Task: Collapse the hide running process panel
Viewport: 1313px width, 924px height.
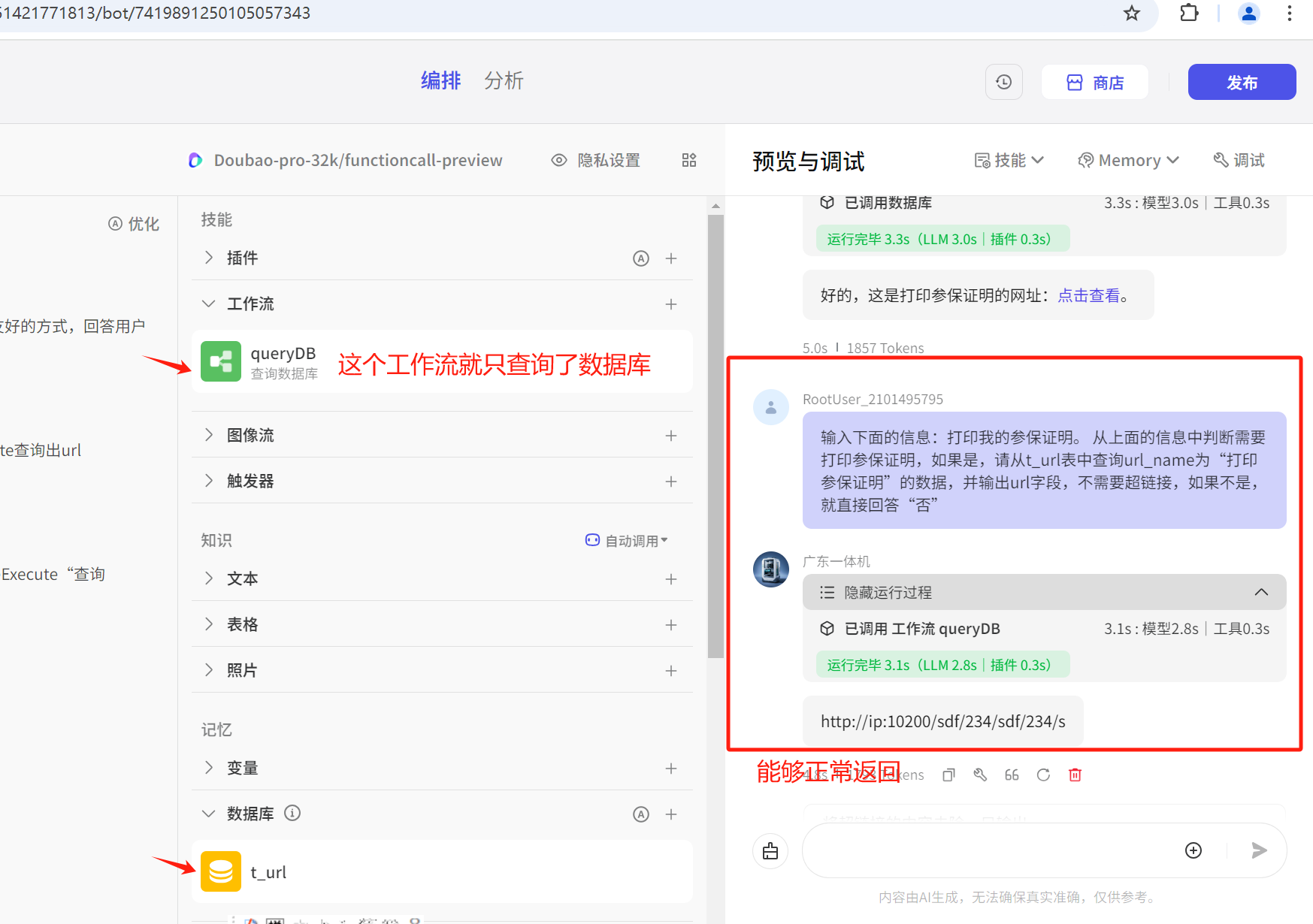Action: coord(1261,592)
